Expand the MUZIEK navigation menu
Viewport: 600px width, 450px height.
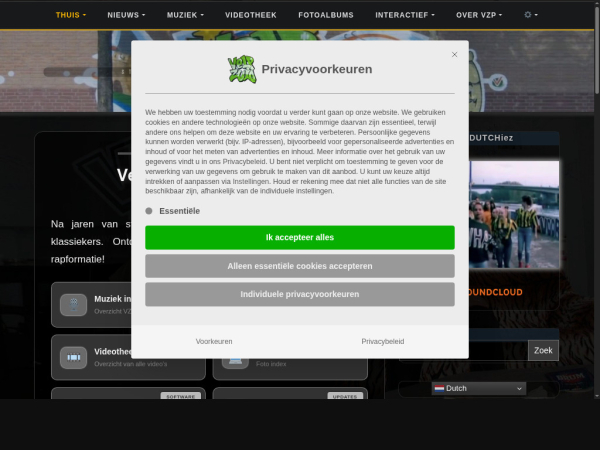click(185, 15)
